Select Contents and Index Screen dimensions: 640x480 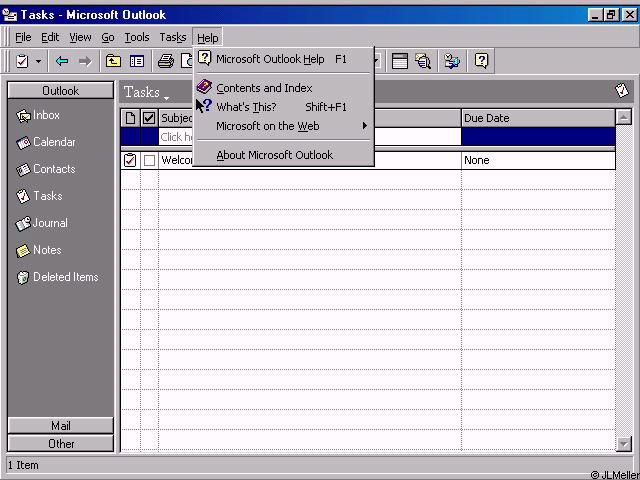(x=283, y=88)
